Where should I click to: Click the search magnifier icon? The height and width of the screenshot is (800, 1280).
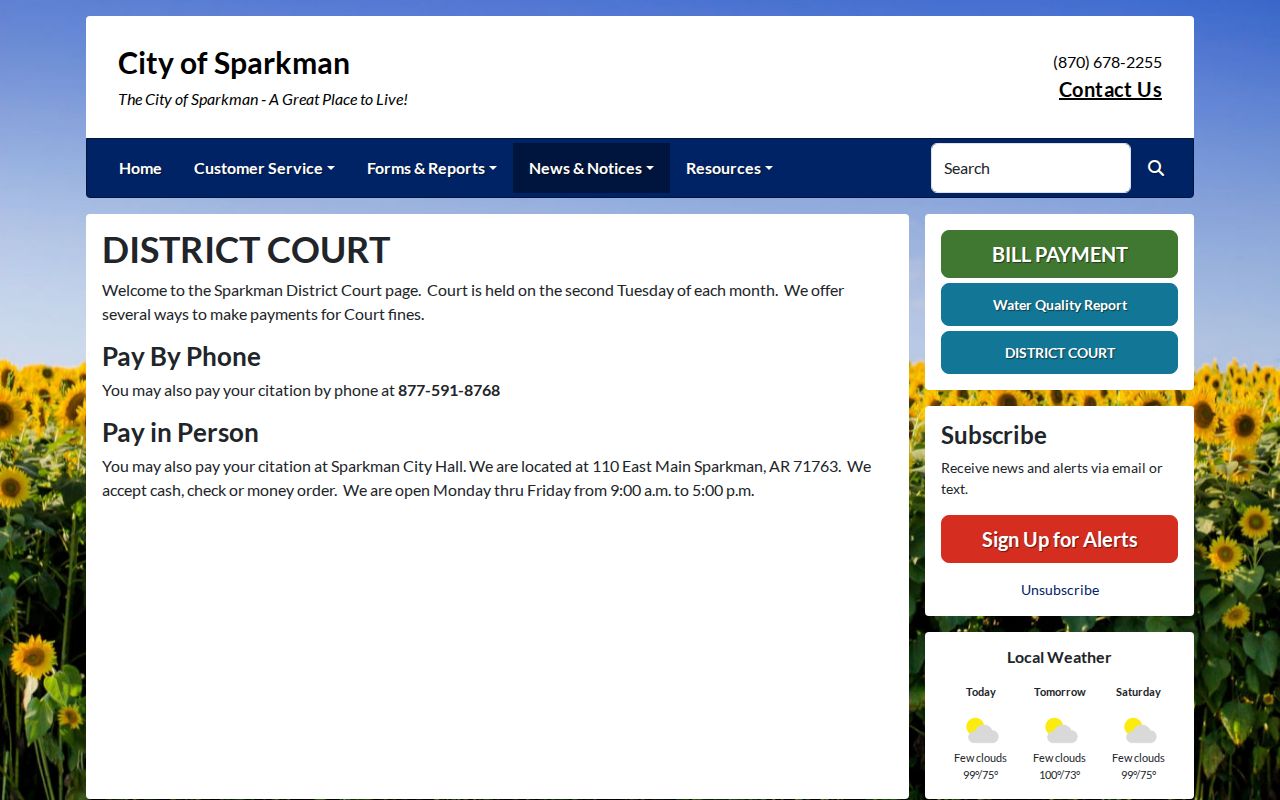(x=1156, y=168)
